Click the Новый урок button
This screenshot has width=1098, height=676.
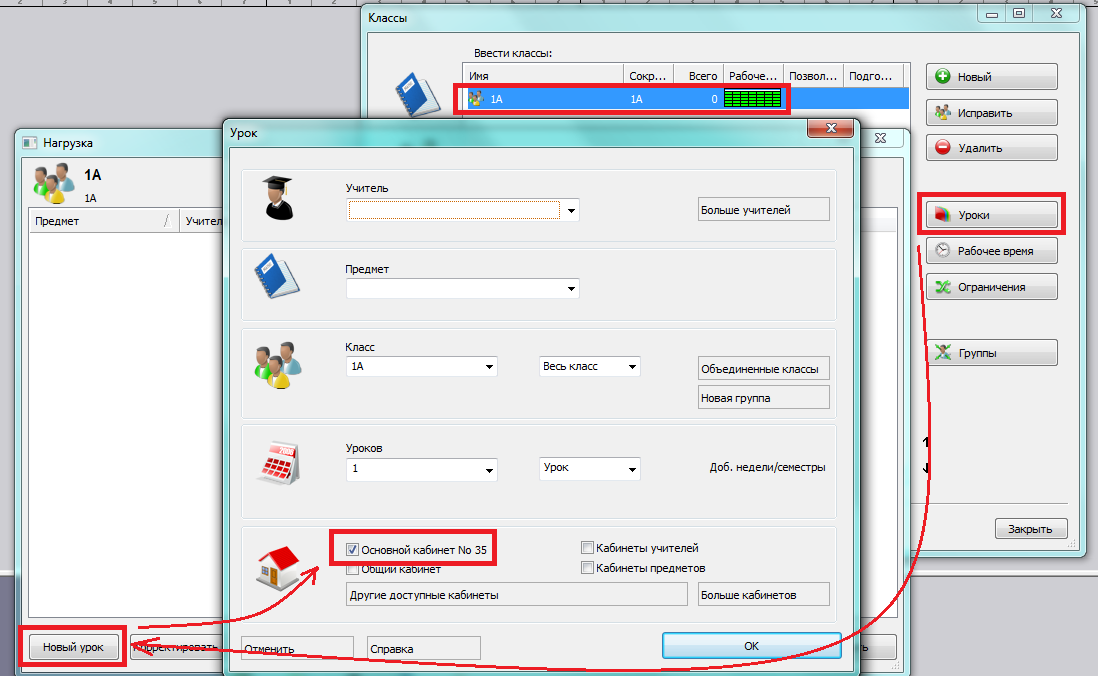[75, 647]
